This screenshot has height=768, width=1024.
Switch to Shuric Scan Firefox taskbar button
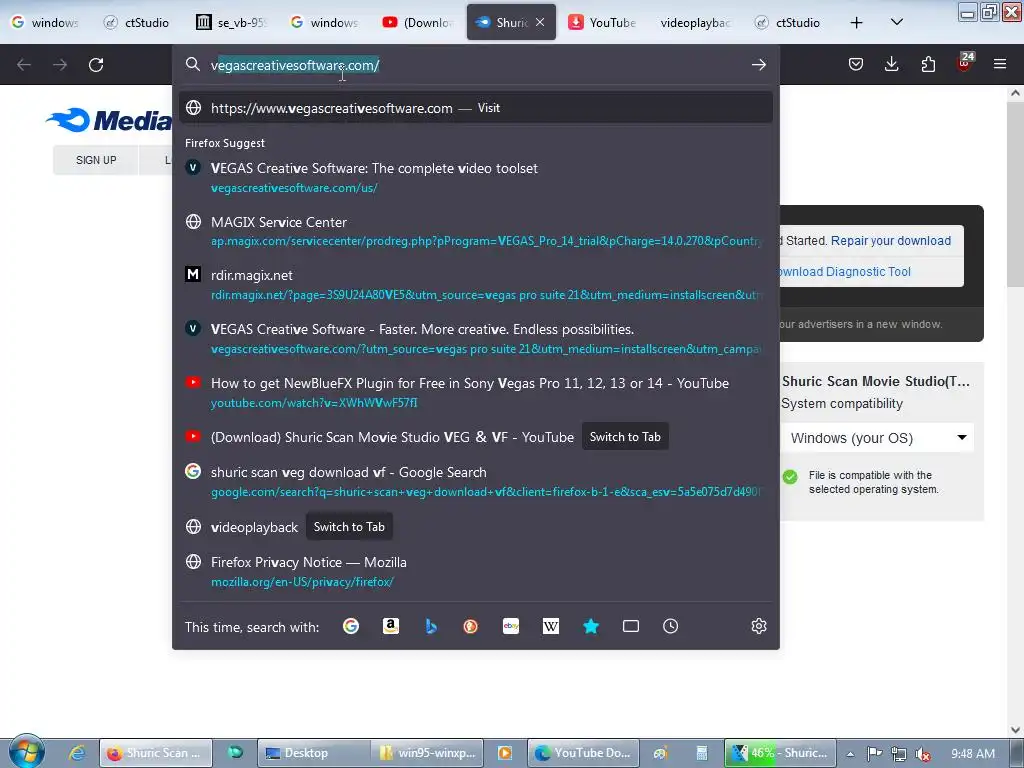point(156,753)
